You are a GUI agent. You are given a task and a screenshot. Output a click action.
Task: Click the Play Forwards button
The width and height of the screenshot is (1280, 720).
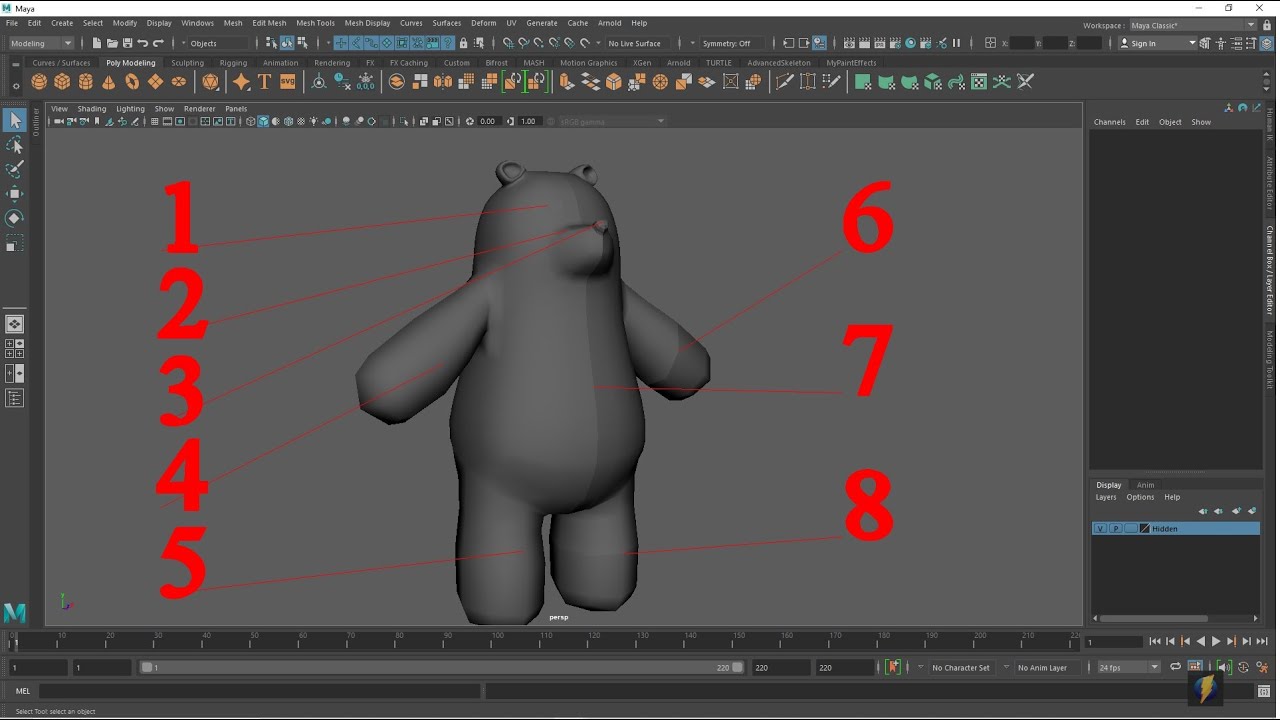click(x=1216, y=641)
